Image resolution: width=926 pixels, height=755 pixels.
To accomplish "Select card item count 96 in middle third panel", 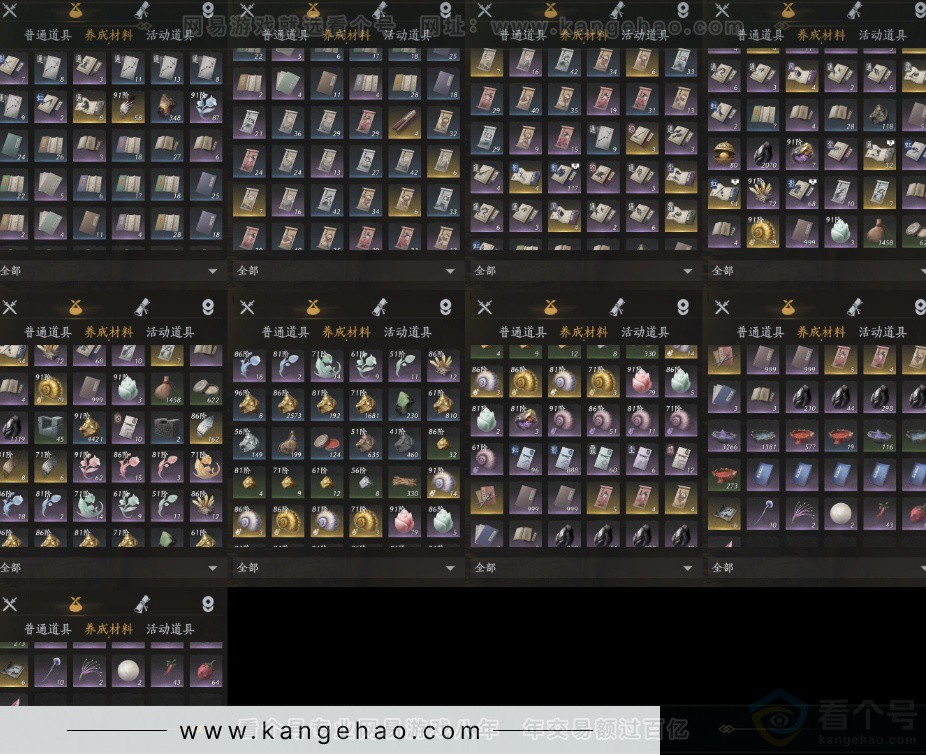I will pyautogui.click(x=525, y=459).
